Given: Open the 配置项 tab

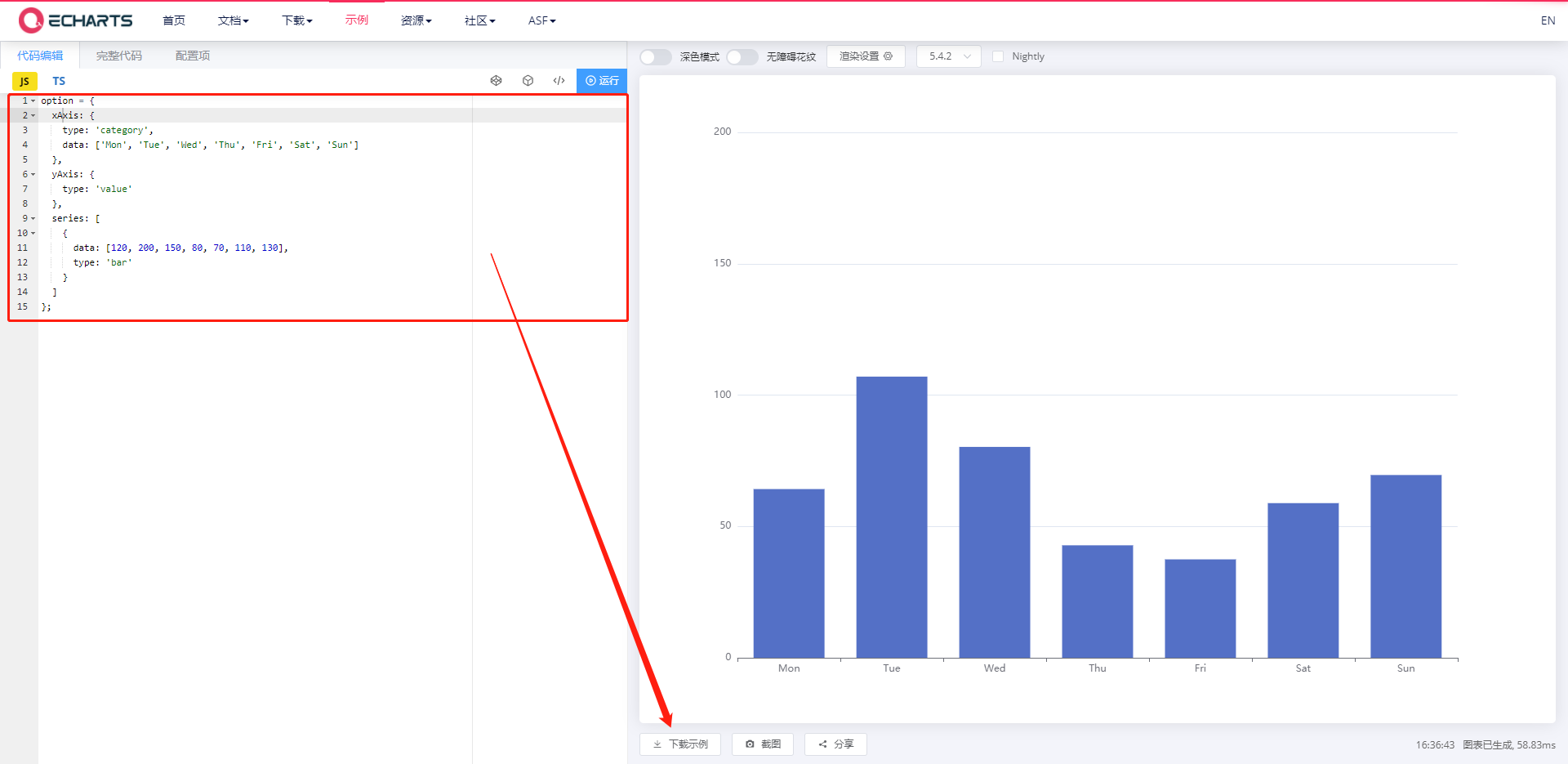Looking at the screenshot, I should click(193, 56).
